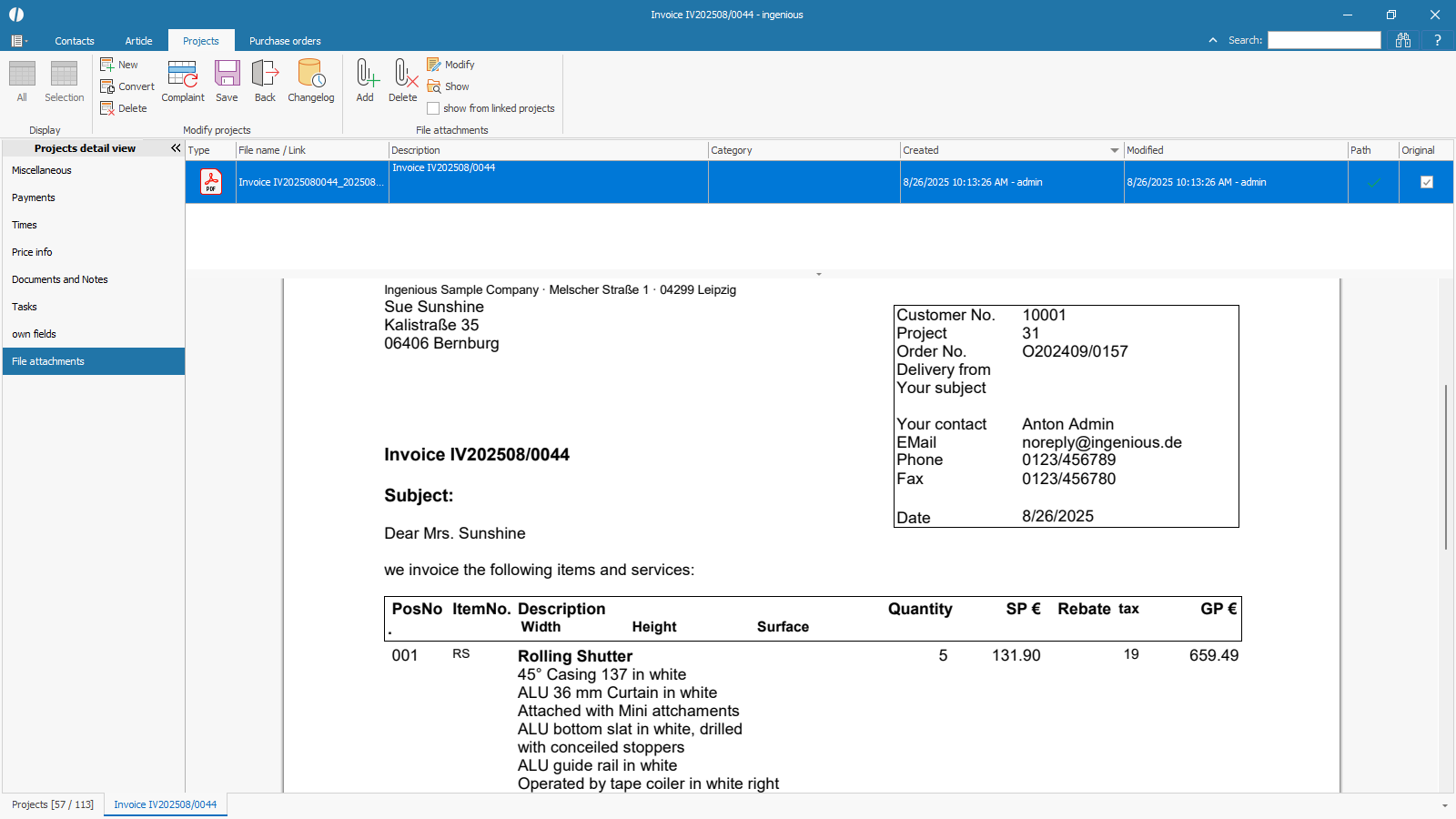Open the Changelog tool
Image resolution: width=1456 pixels, height=819 pixels.
pos(311,80)
